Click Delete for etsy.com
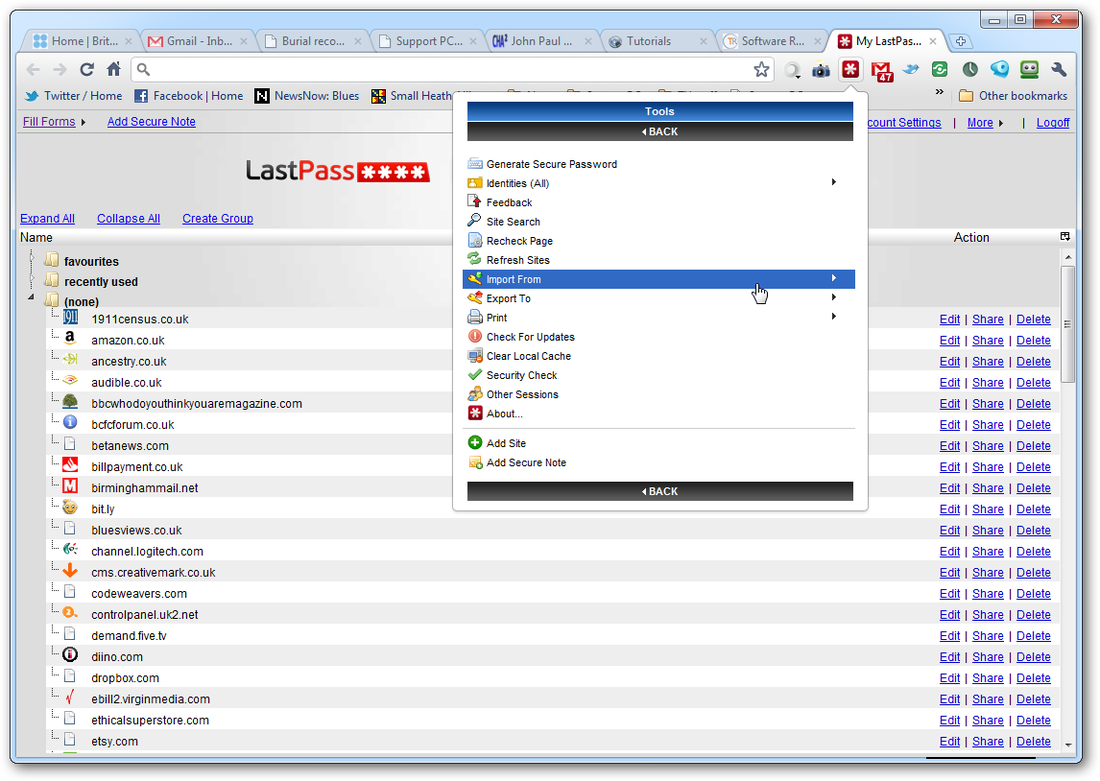Screen dimensions: 1100x781 (1033, 741)
